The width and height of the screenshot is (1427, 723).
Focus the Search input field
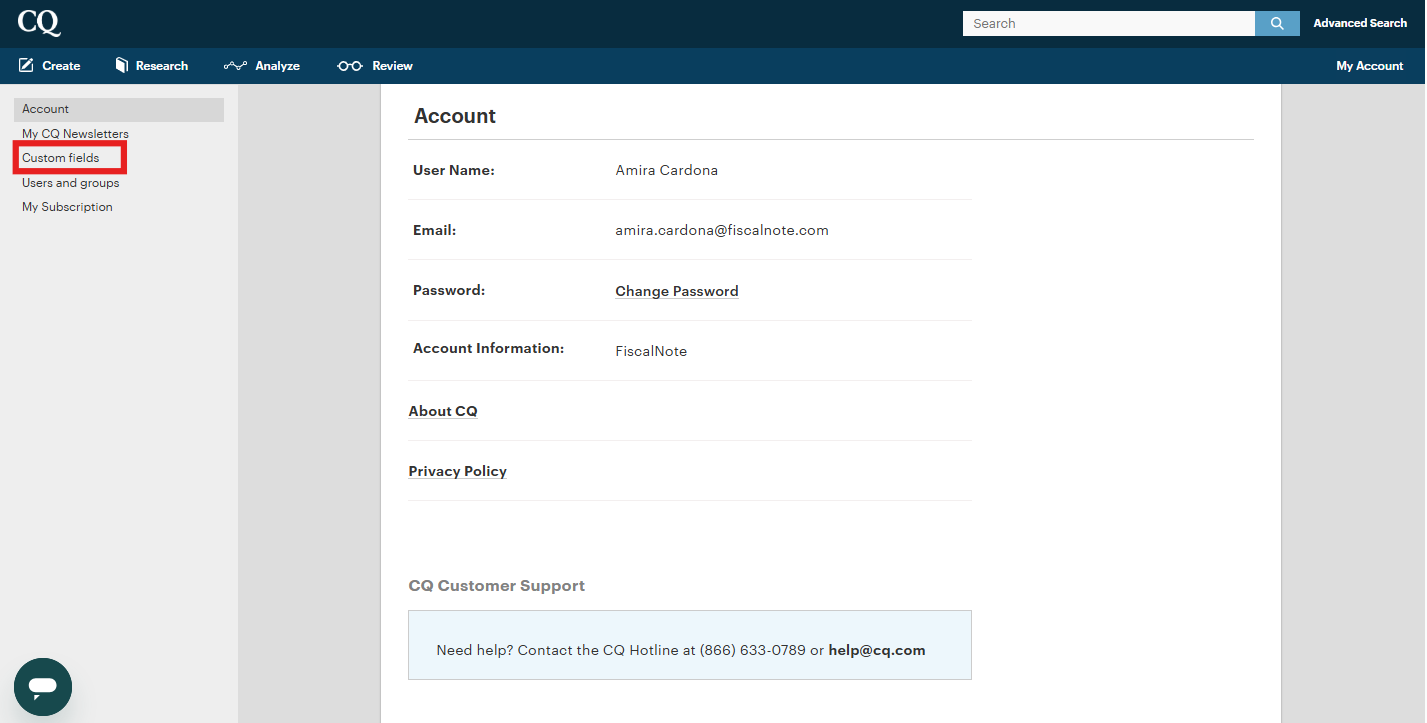(1108, 23)
